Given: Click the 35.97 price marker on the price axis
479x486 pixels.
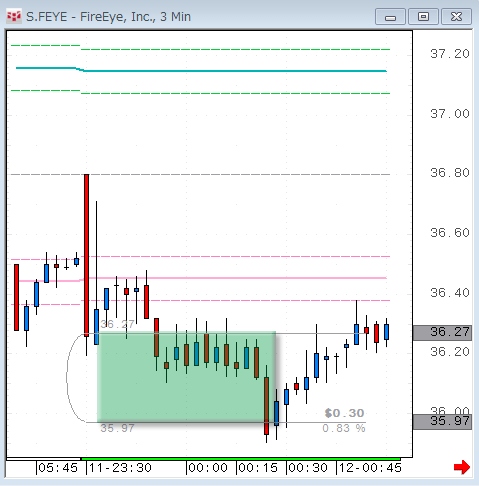Looking at the screenshot, I should (442, 421).
